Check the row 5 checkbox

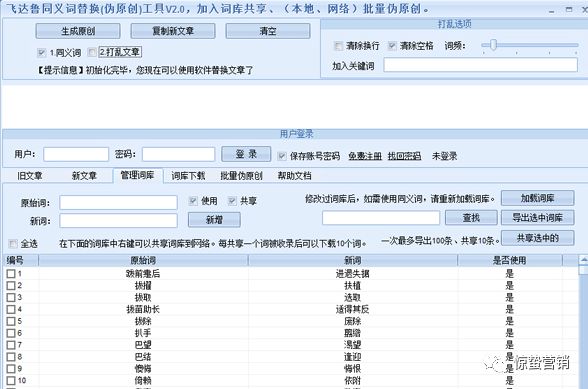point(11,321)
